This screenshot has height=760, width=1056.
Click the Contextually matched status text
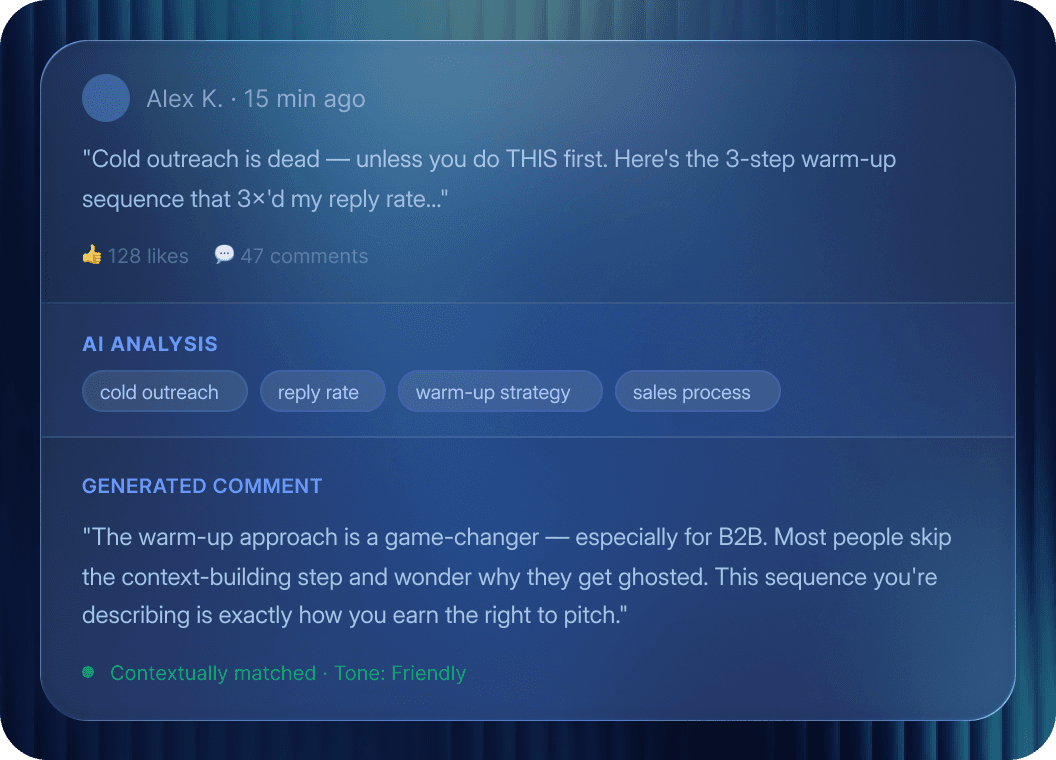tap(213, 673)
